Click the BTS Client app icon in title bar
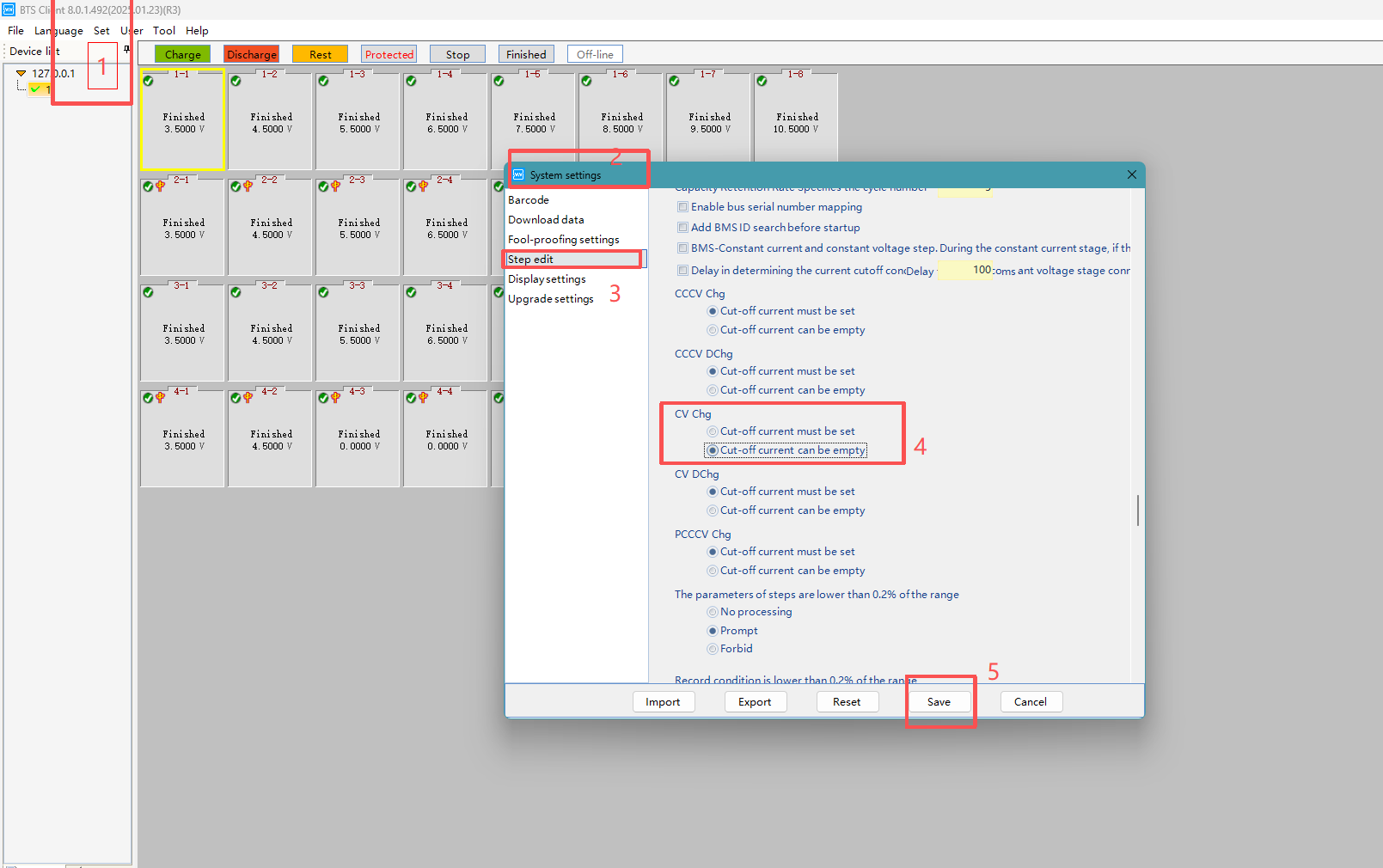Viewport: 1383px width, 868px height. 9,9
